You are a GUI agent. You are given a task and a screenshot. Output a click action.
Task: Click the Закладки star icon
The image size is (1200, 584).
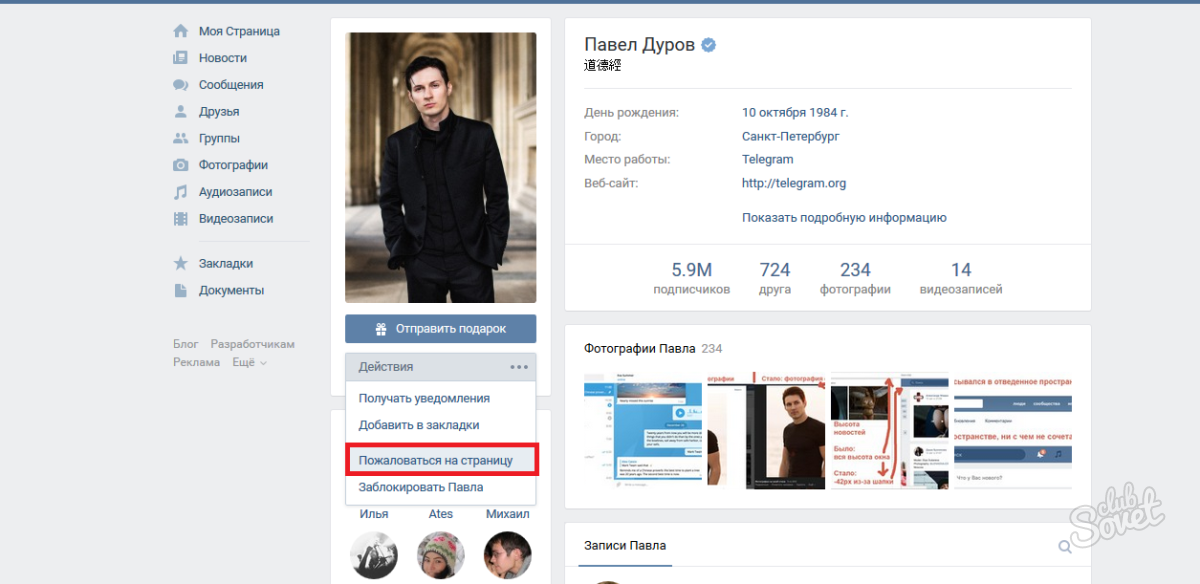pos(180,264)
